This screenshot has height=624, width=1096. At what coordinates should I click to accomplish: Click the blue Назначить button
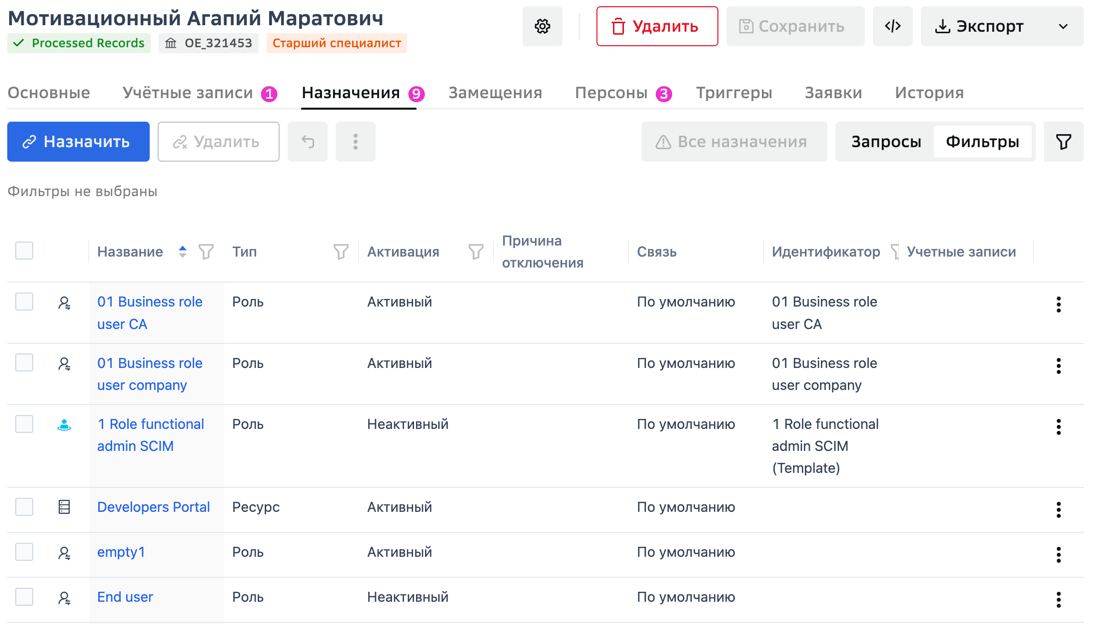pyautogui.click(x=78, y=142)
